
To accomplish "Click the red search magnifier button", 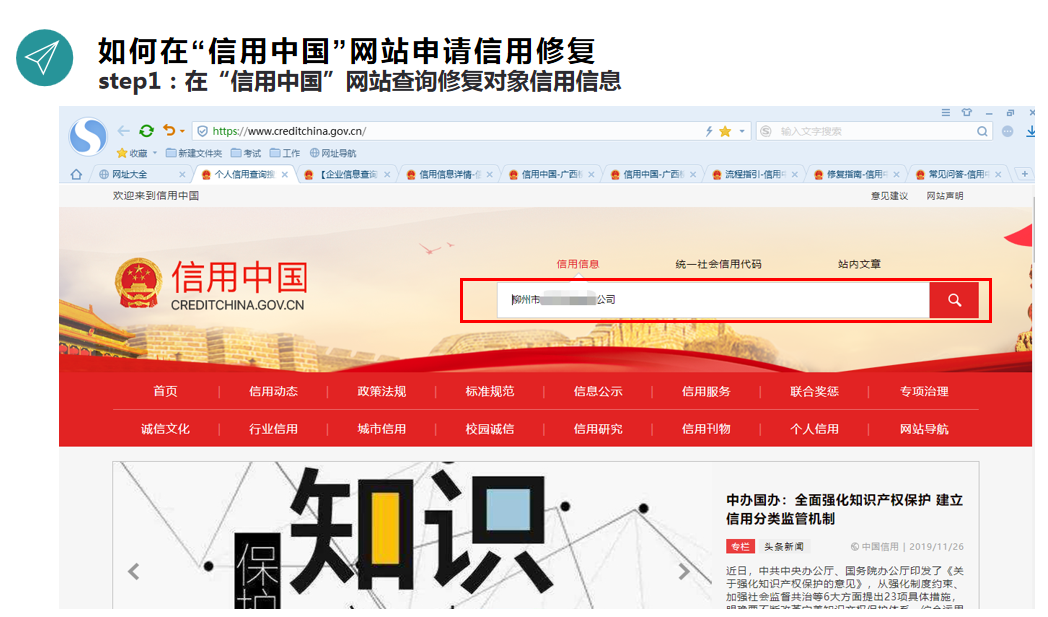I will 954,300.
